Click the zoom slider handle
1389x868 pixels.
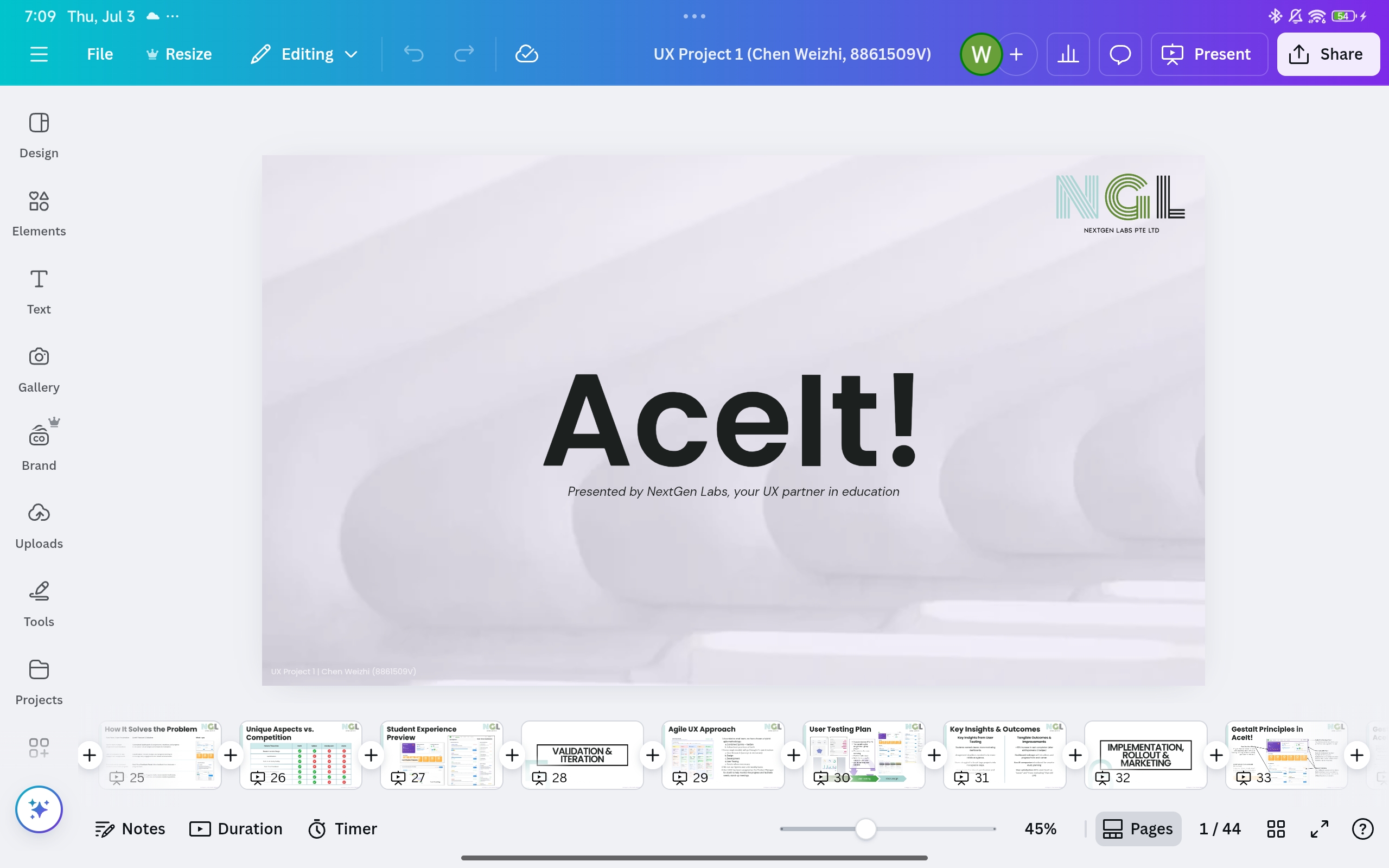[x=865, y=828]
